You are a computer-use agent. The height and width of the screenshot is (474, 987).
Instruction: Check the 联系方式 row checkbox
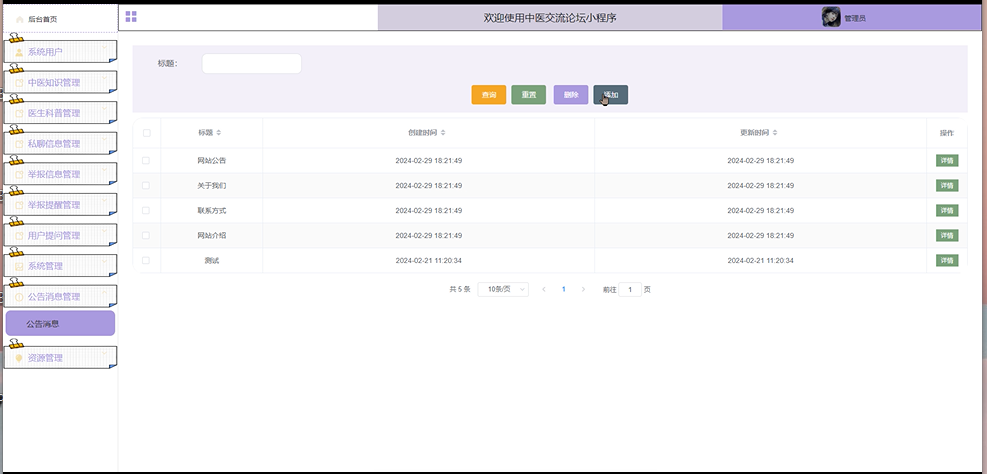(146, 210)
